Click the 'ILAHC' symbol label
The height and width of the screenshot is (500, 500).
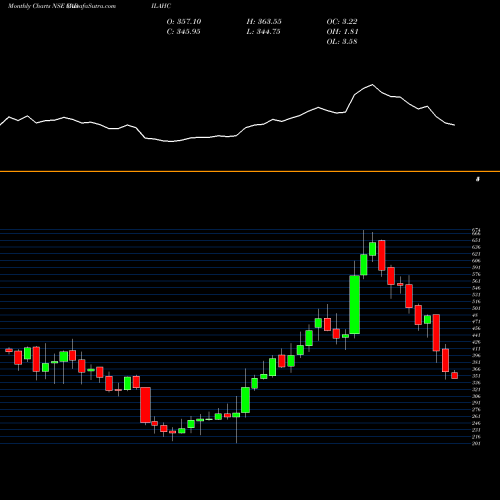pyautogui.click(x=161, y=6)
